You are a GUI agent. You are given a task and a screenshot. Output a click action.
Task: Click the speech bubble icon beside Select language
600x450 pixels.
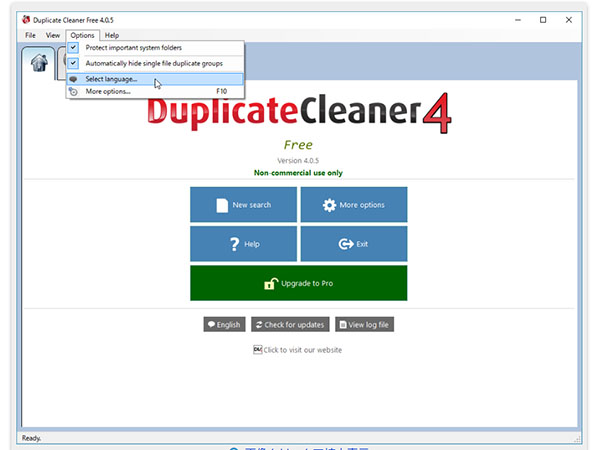click(x=74, y=79)
